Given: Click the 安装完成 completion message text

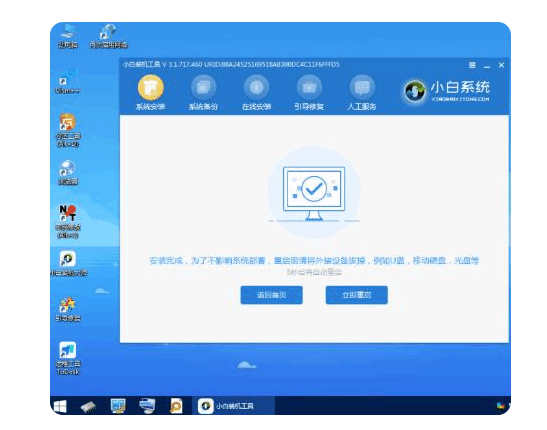Looking at the screenshot, I should pyautogui.click(x=314, y=261).
